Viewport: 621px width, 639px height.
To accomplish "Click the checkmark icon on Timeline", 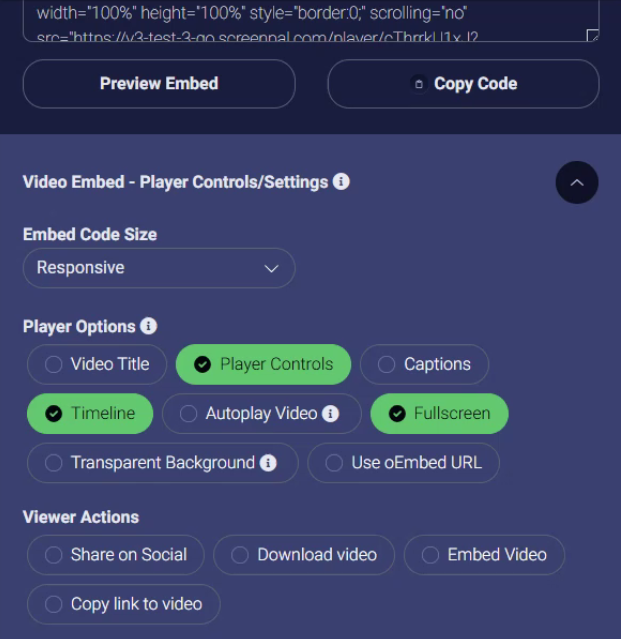I will [53, 414].
